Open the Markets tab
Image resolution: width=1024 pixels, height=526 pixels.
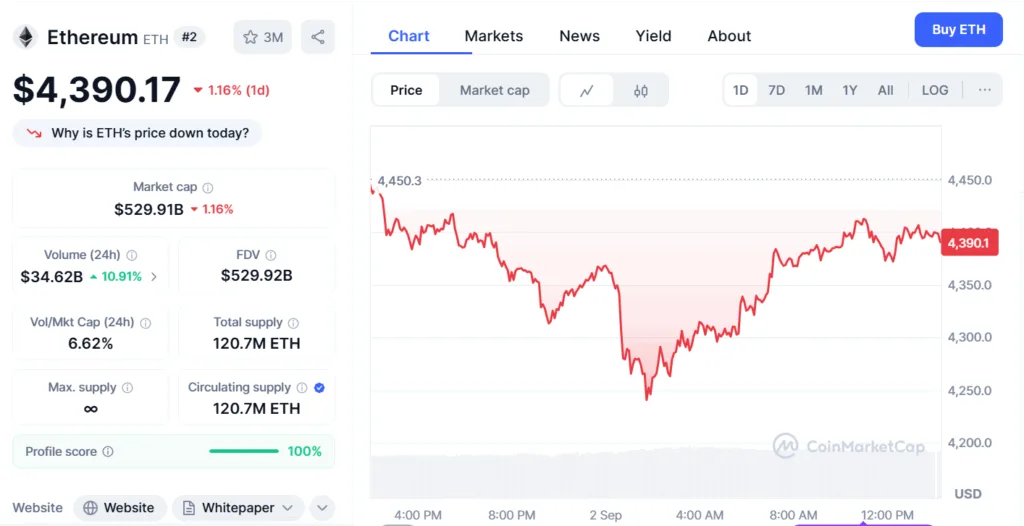coord(494,36)
